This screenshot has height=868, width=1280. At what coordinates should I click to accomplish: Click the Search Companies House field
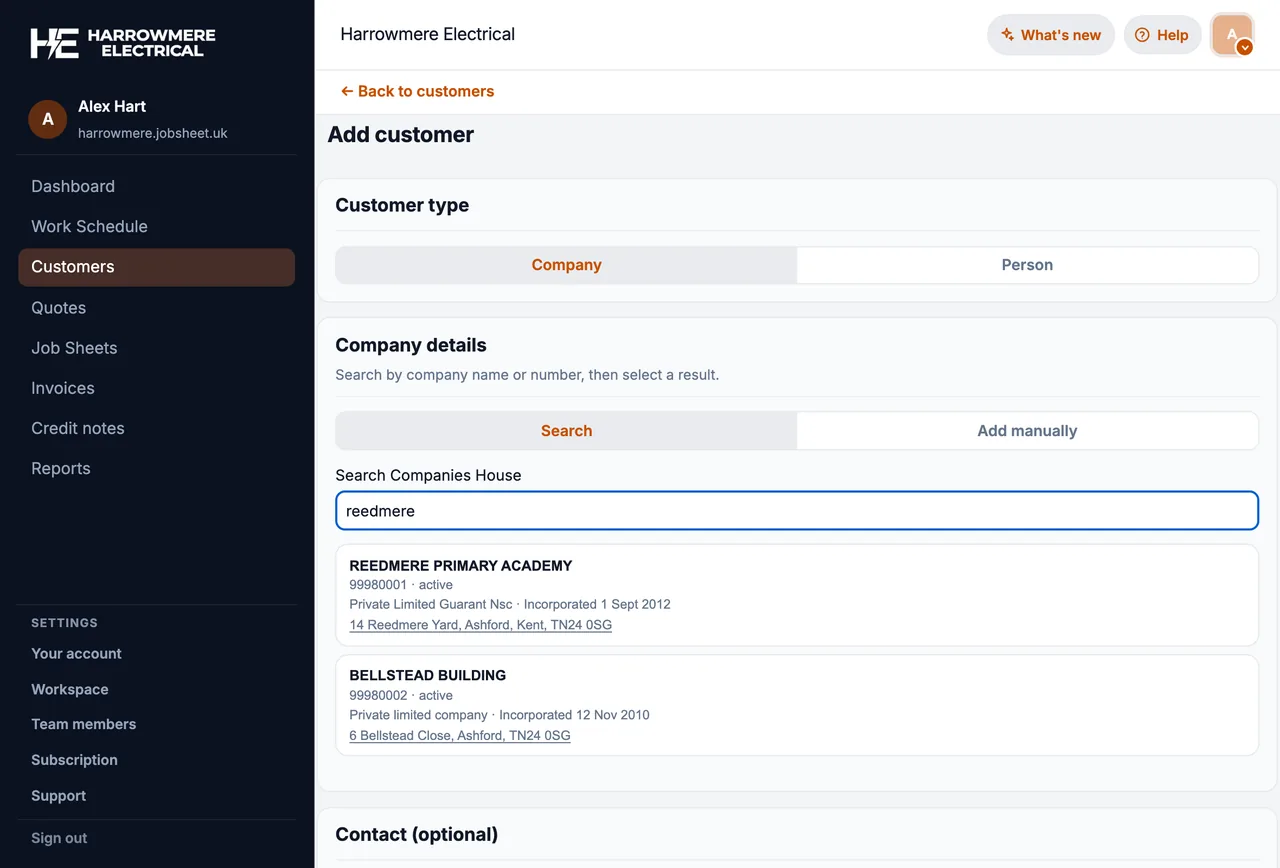797,510
